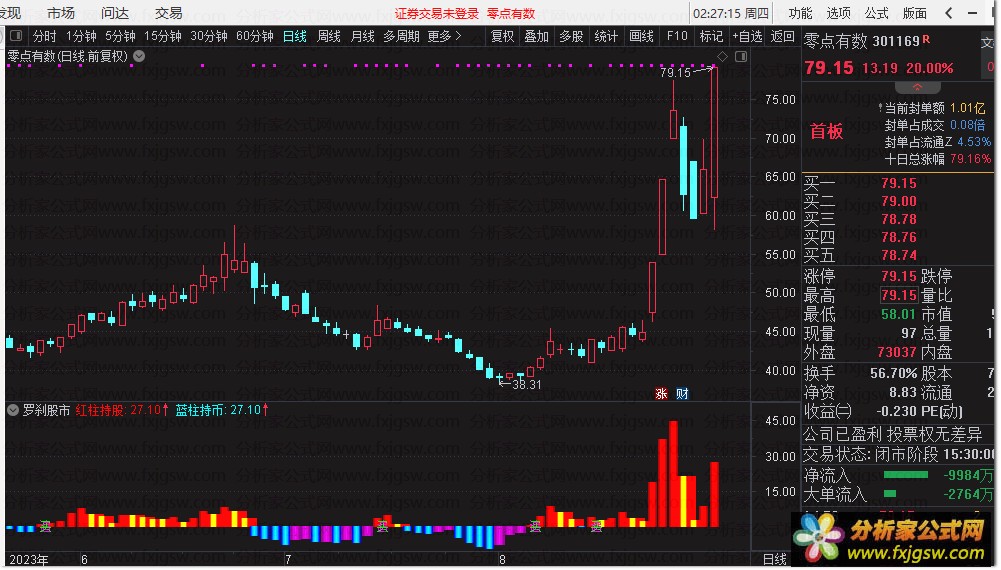Switch to 周线 period

pos(329,36)
